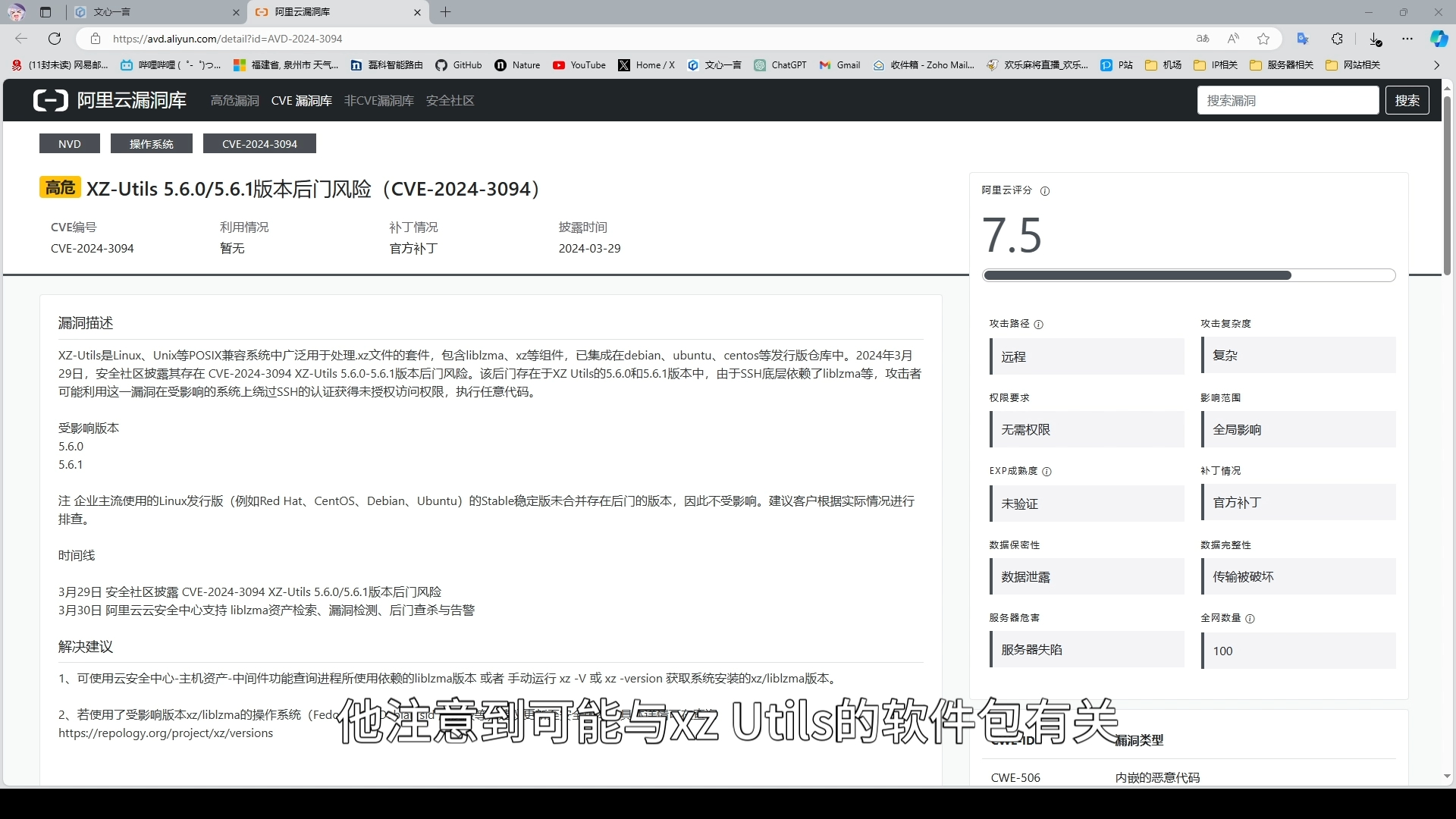Click the 7.5 score progress bar
The height and width of the screenshot is (819, 1456).
[x=1188, y=275]
